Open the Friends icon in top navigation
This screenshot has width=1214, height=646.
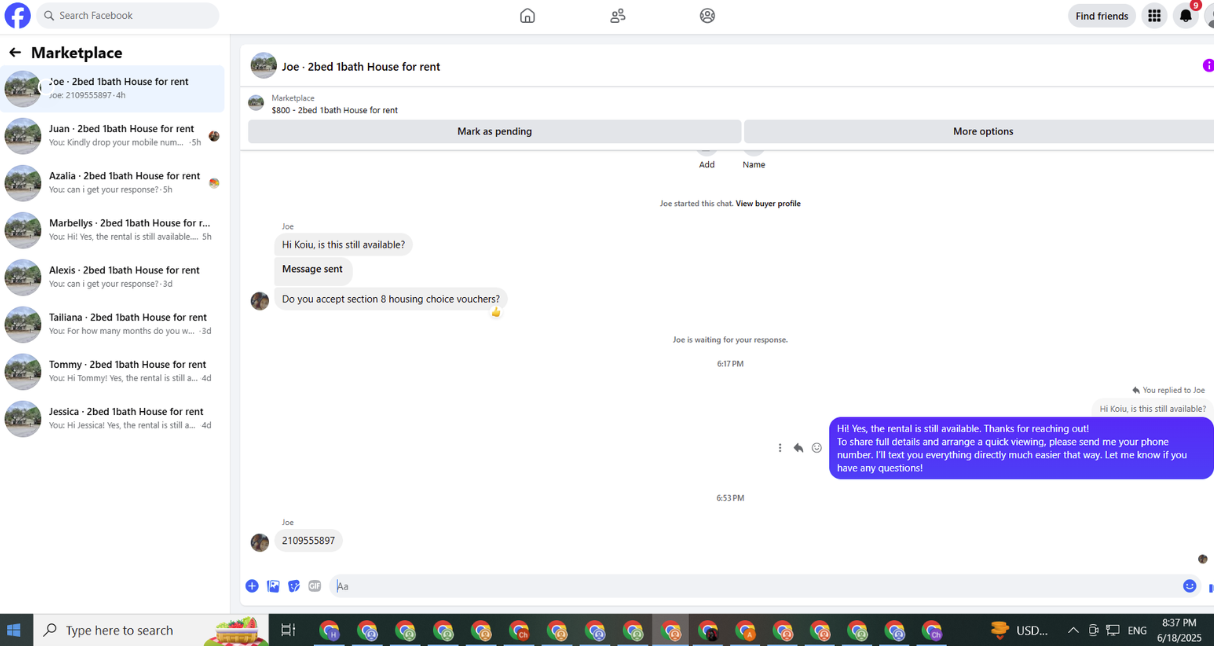tap(617, 15)
